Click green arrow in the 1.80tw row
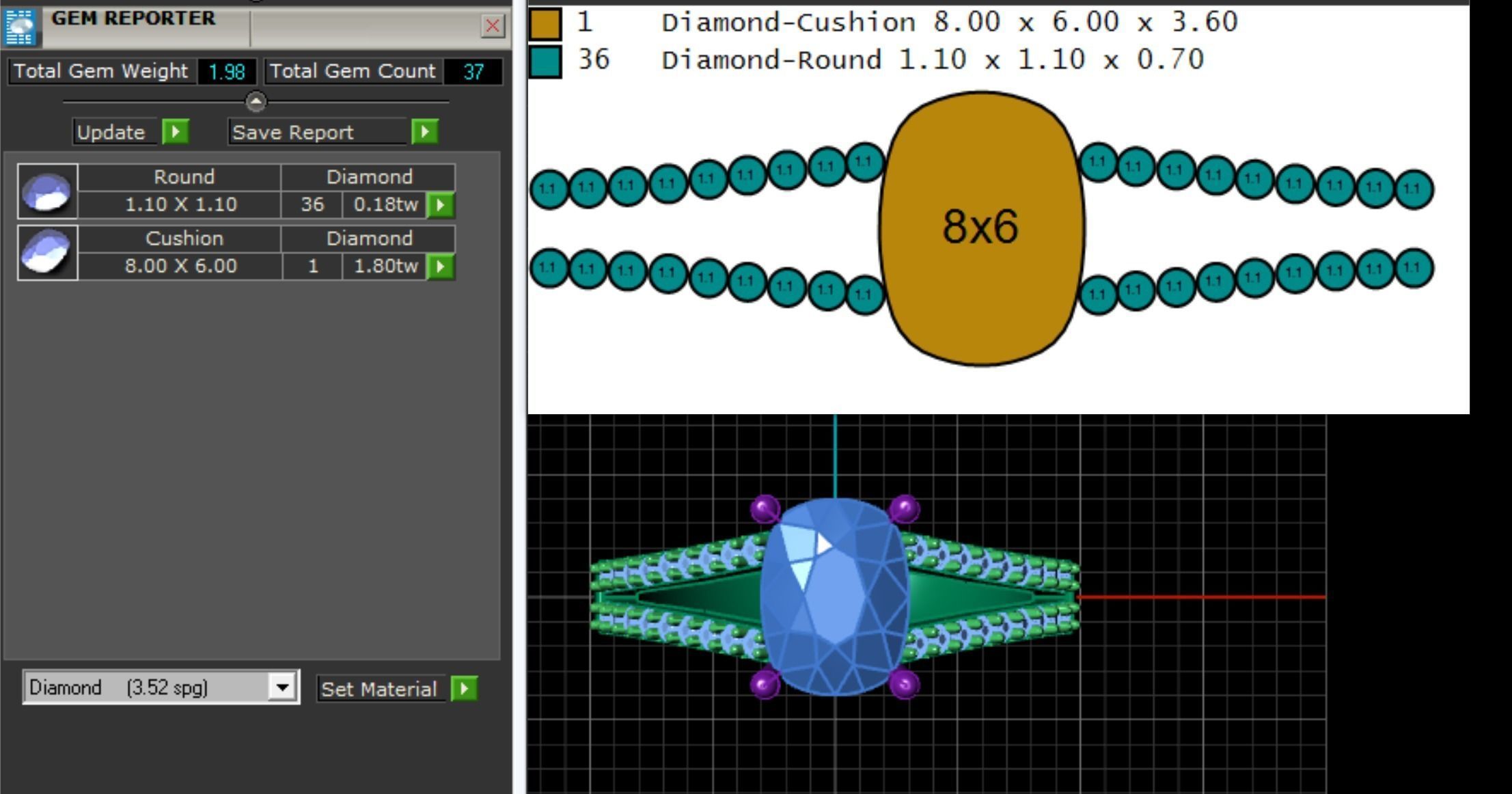Screen dimensions: 1512x794 (440, 266)
